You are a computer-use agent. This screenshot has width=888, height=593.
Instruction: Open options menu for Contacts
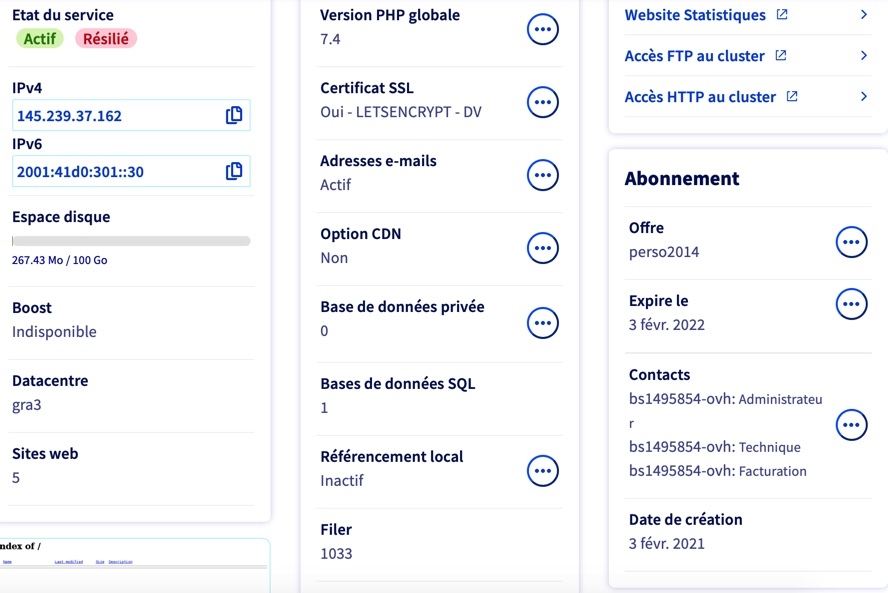(851, 425)
